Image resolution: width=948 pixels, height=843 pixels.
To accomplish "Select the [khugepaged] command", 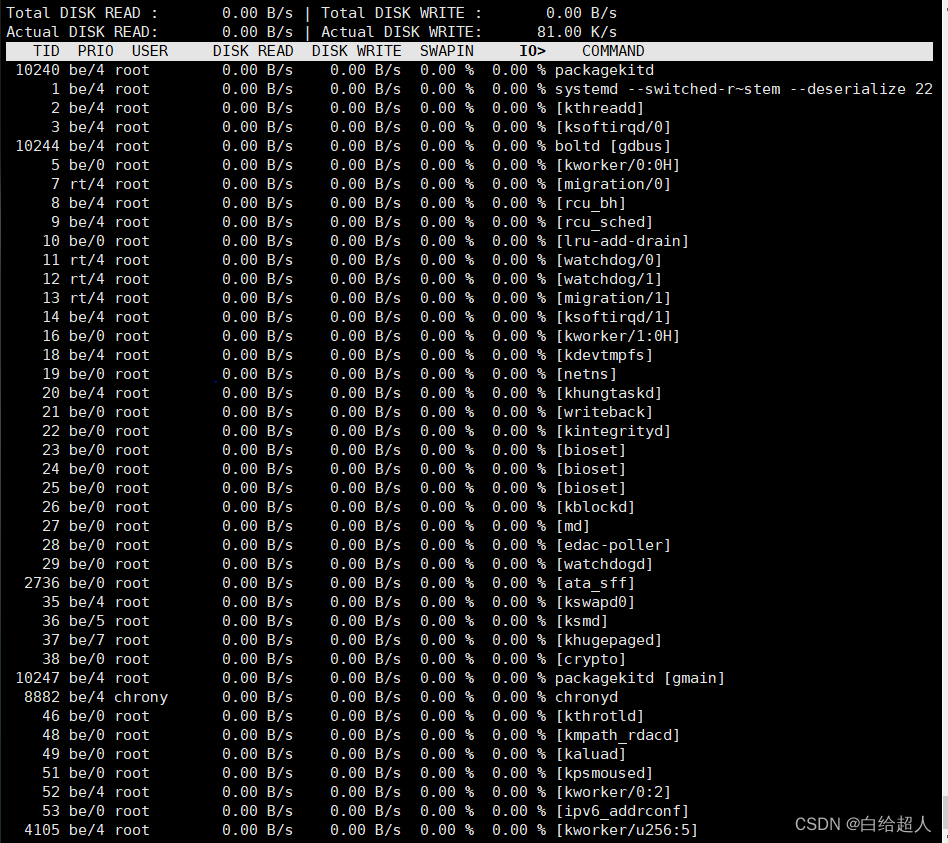I will pos(609,640).
